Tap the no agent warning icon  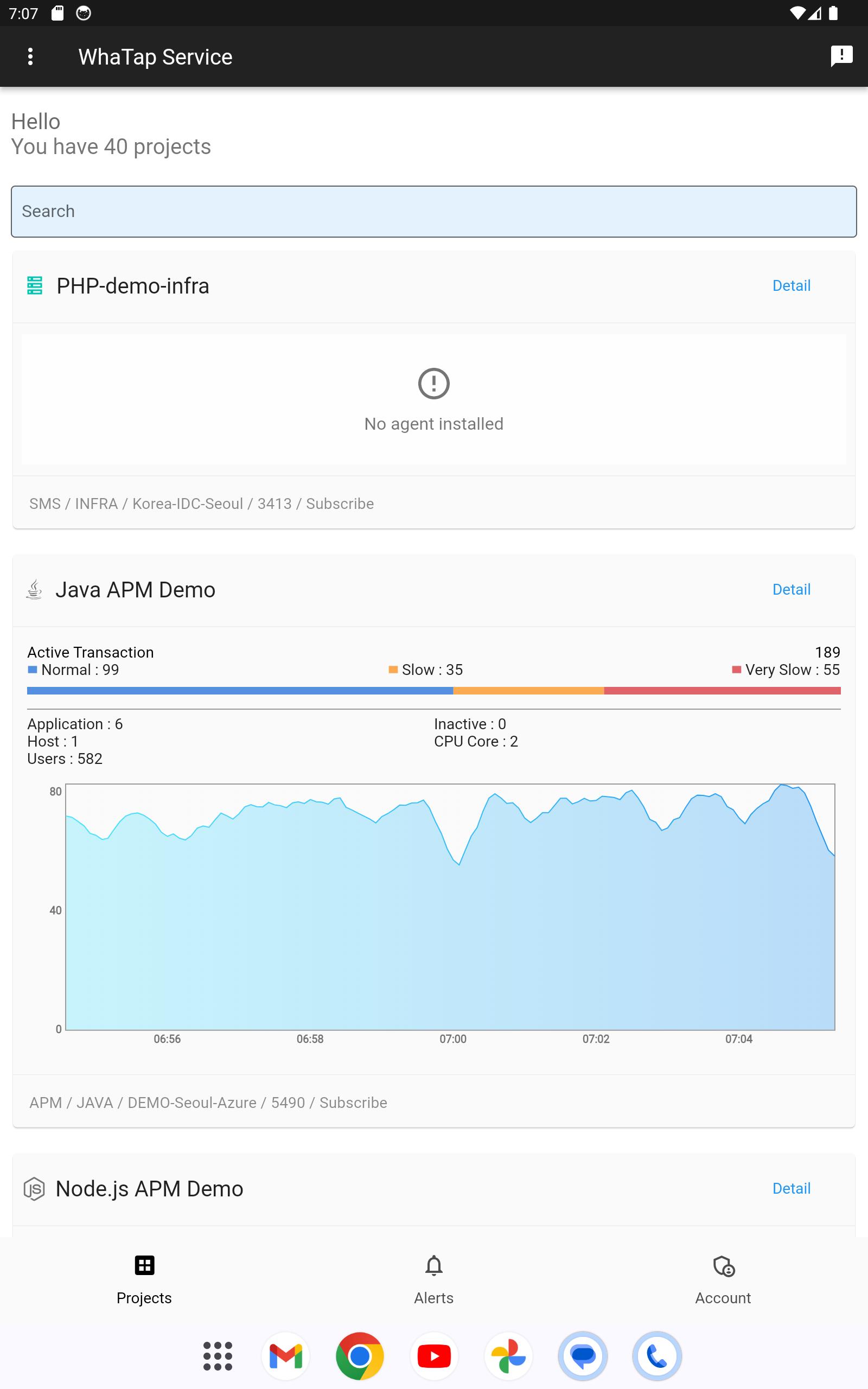click(433, 383)
